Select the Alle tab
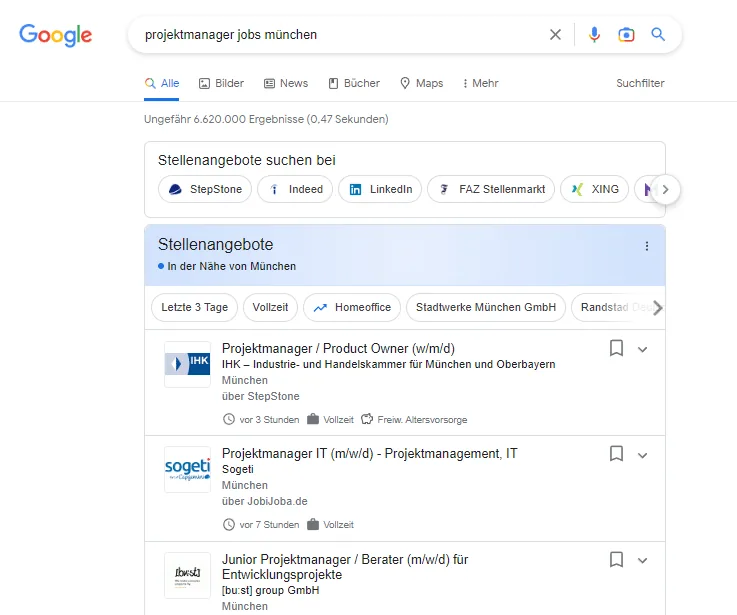 click(x=162, y=83)
